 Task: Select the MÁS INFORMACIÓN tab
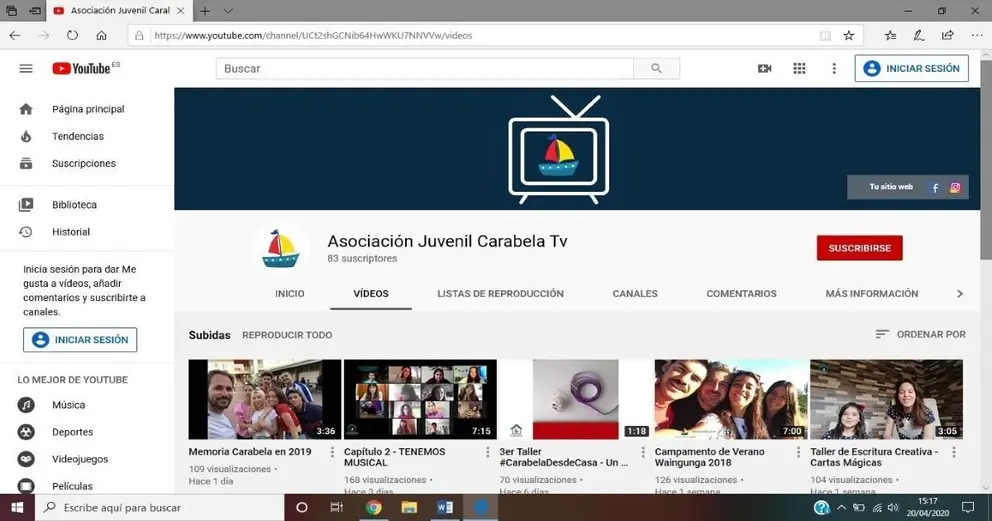871,294
